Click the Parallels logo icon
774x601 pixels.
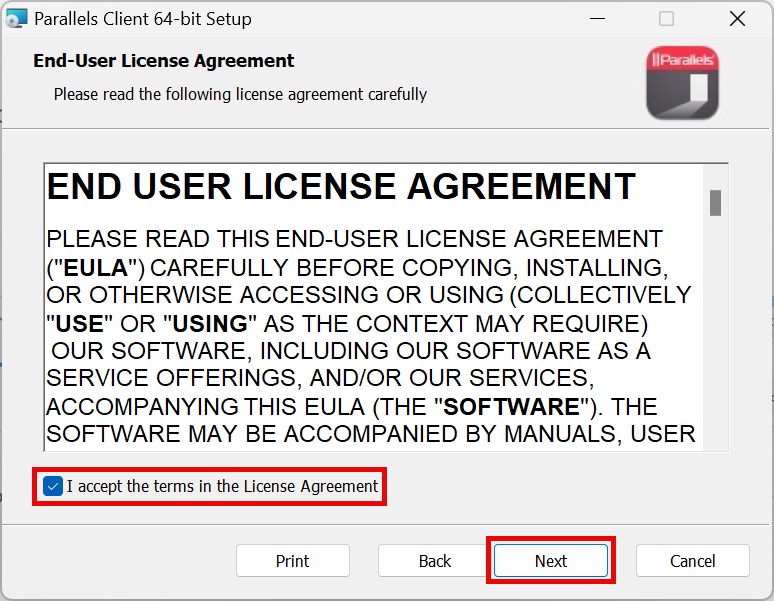pyautogui.click(x=682, y=82)
